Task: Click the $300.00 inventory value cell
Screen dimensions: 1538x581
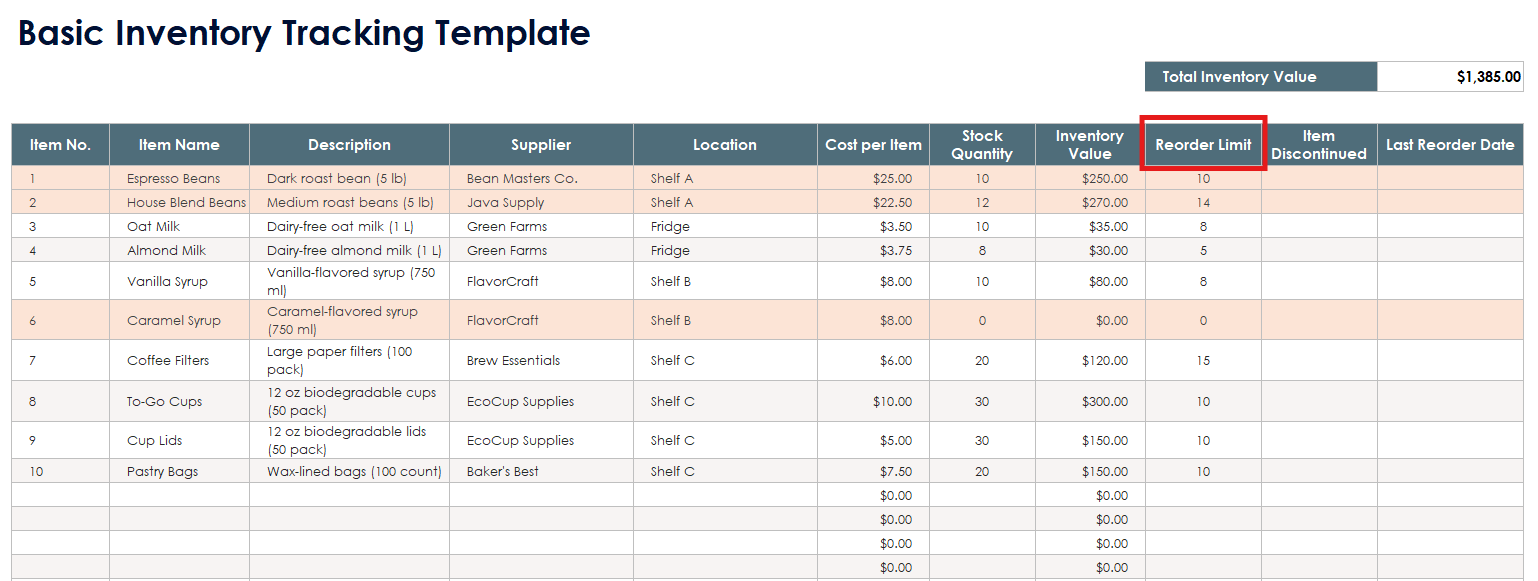Action: 1089,402
